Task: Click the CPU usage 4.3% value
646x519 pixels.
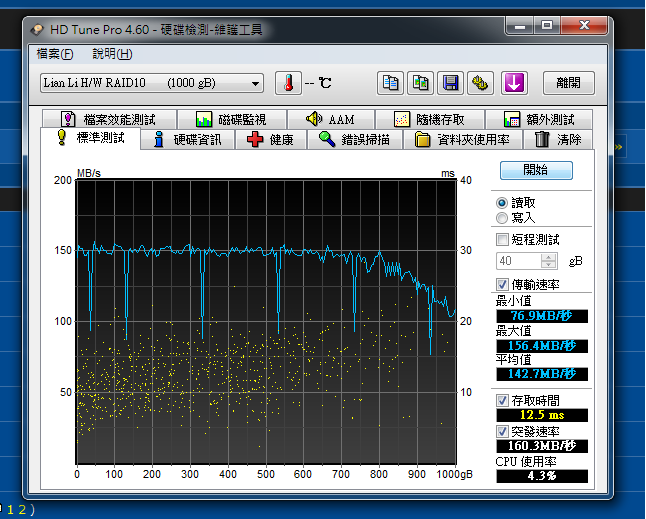Action: click(542, 476)
